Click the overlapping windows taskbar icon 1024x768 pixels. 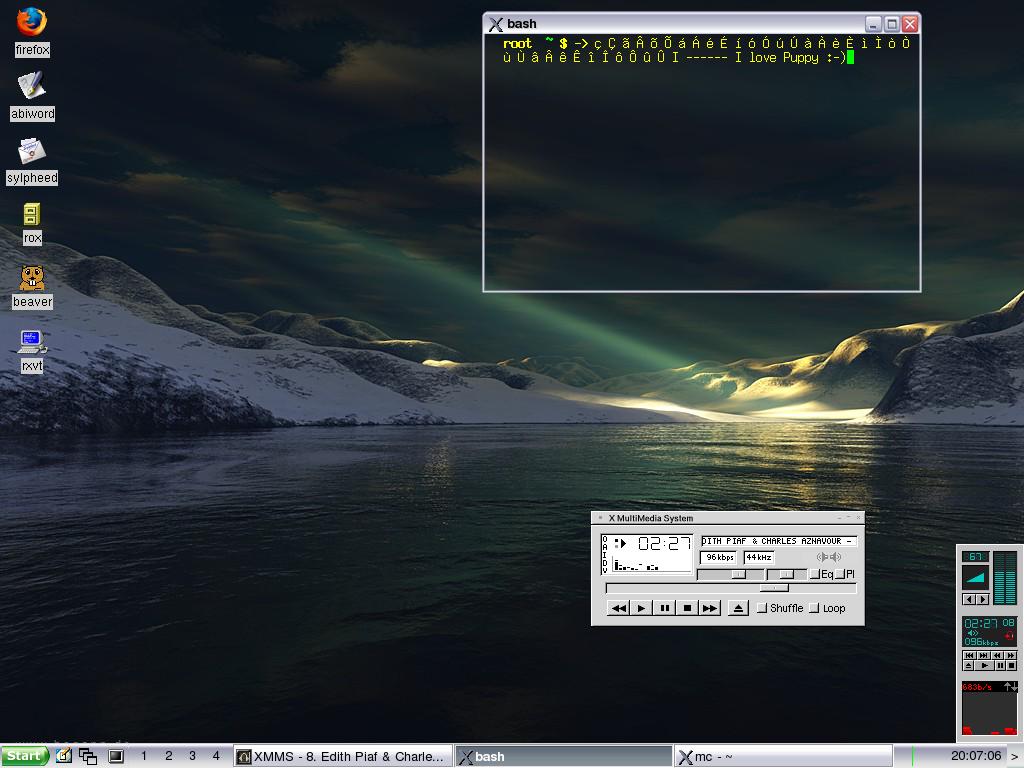(88, 756)
